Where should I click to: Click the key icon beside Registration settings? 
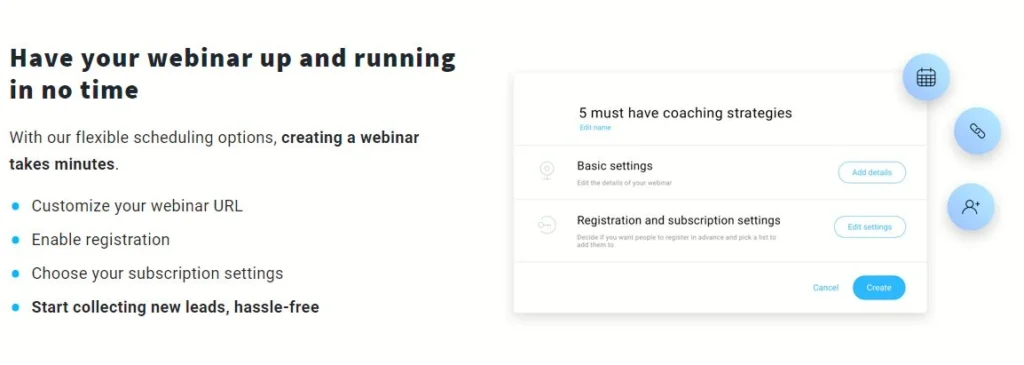(546, 225)
